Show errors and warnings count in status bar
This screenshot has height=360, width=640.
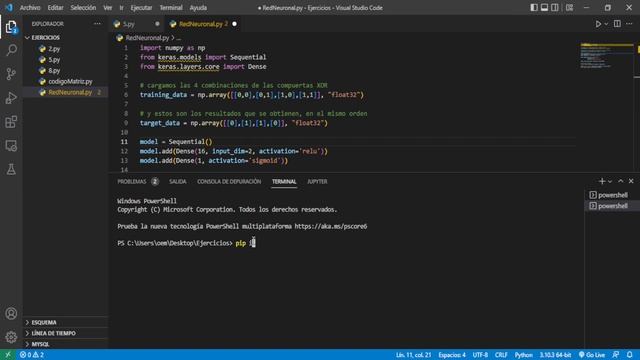coord(32,355)
